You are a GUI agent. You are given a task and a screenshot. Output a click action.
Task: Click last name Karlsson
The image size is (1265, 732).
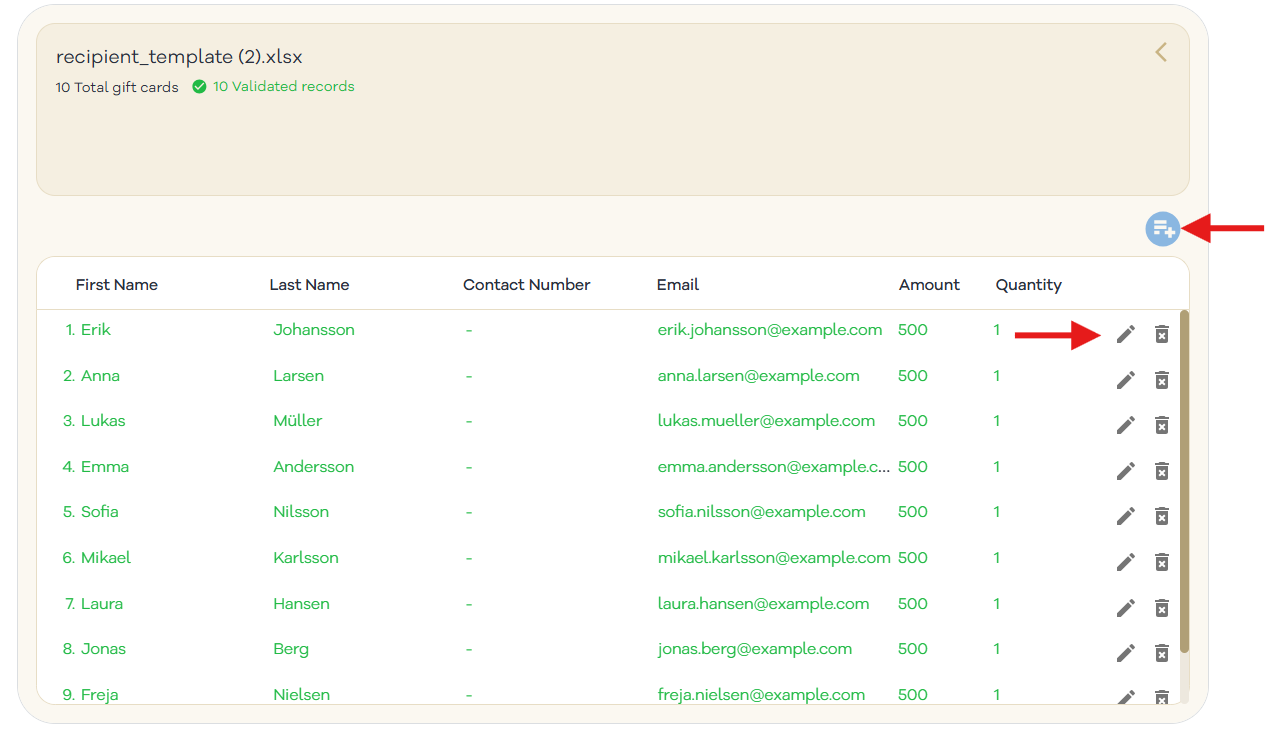coord(306,558)
